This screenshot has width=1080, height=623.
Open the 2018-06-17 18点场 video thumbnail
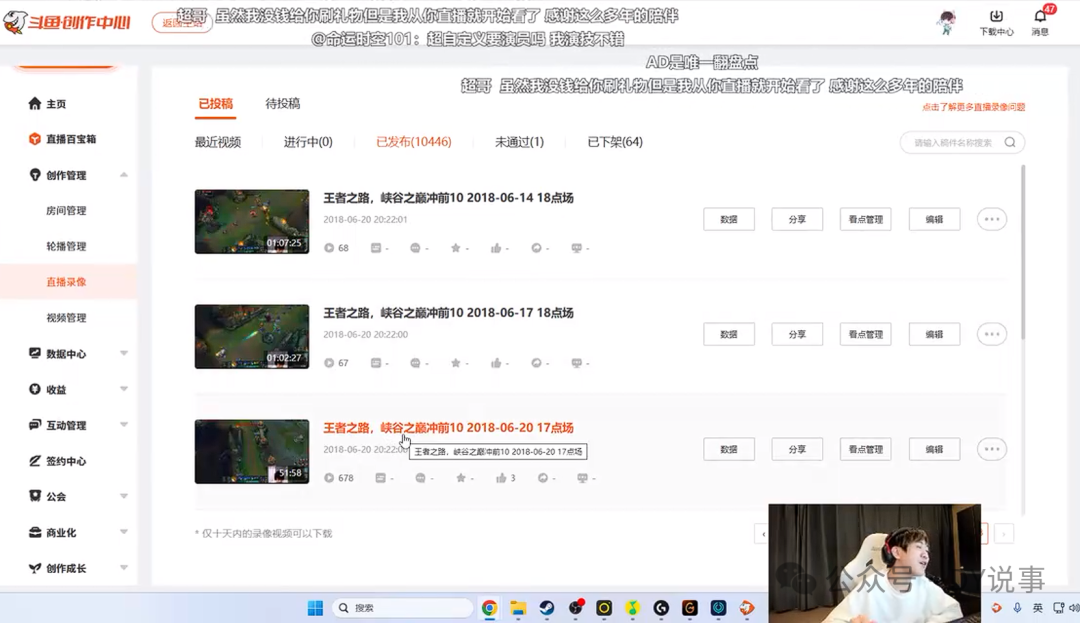(x=251, y=337)
